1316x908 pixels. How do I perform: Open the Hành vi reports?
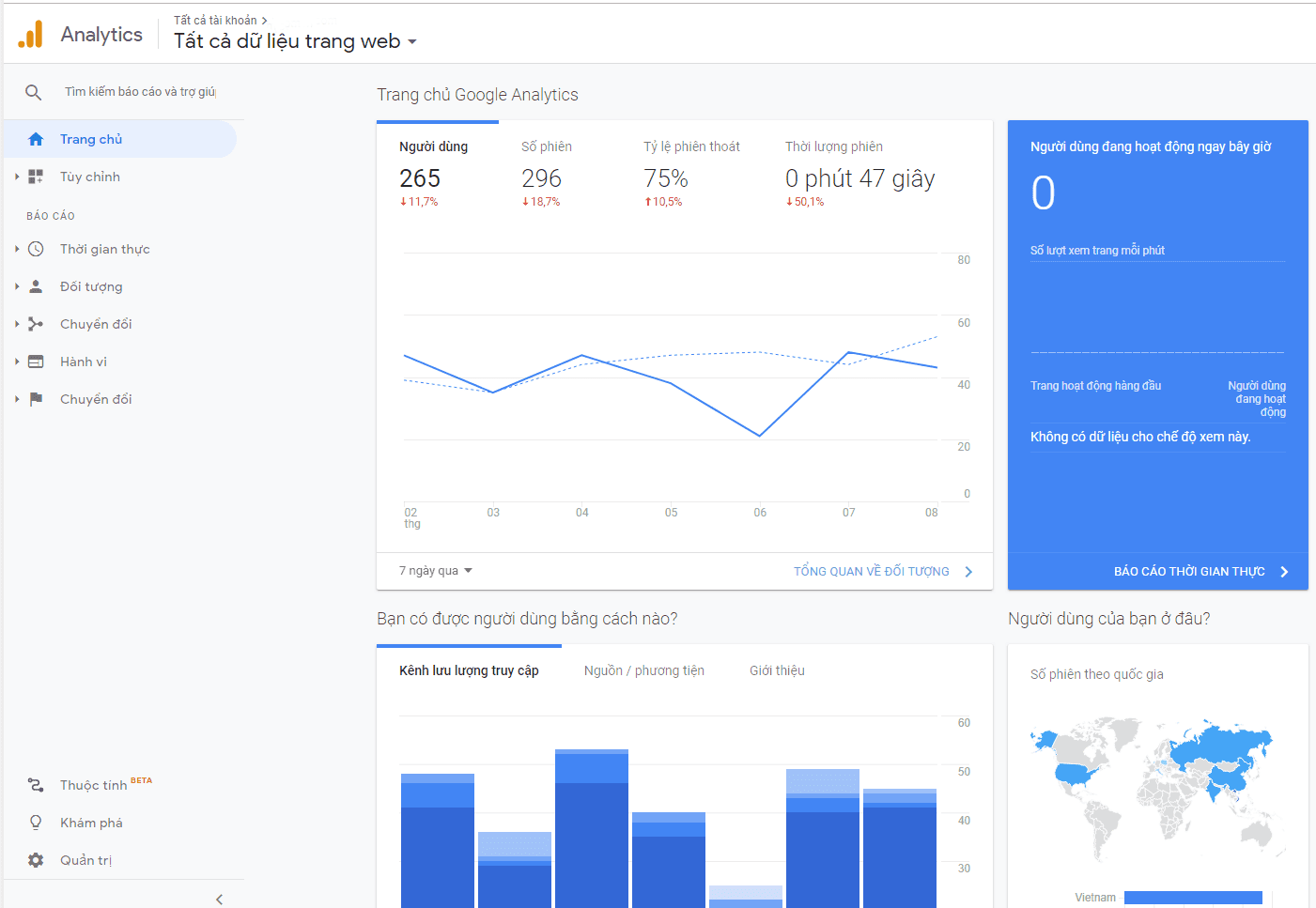click(120, 362)
